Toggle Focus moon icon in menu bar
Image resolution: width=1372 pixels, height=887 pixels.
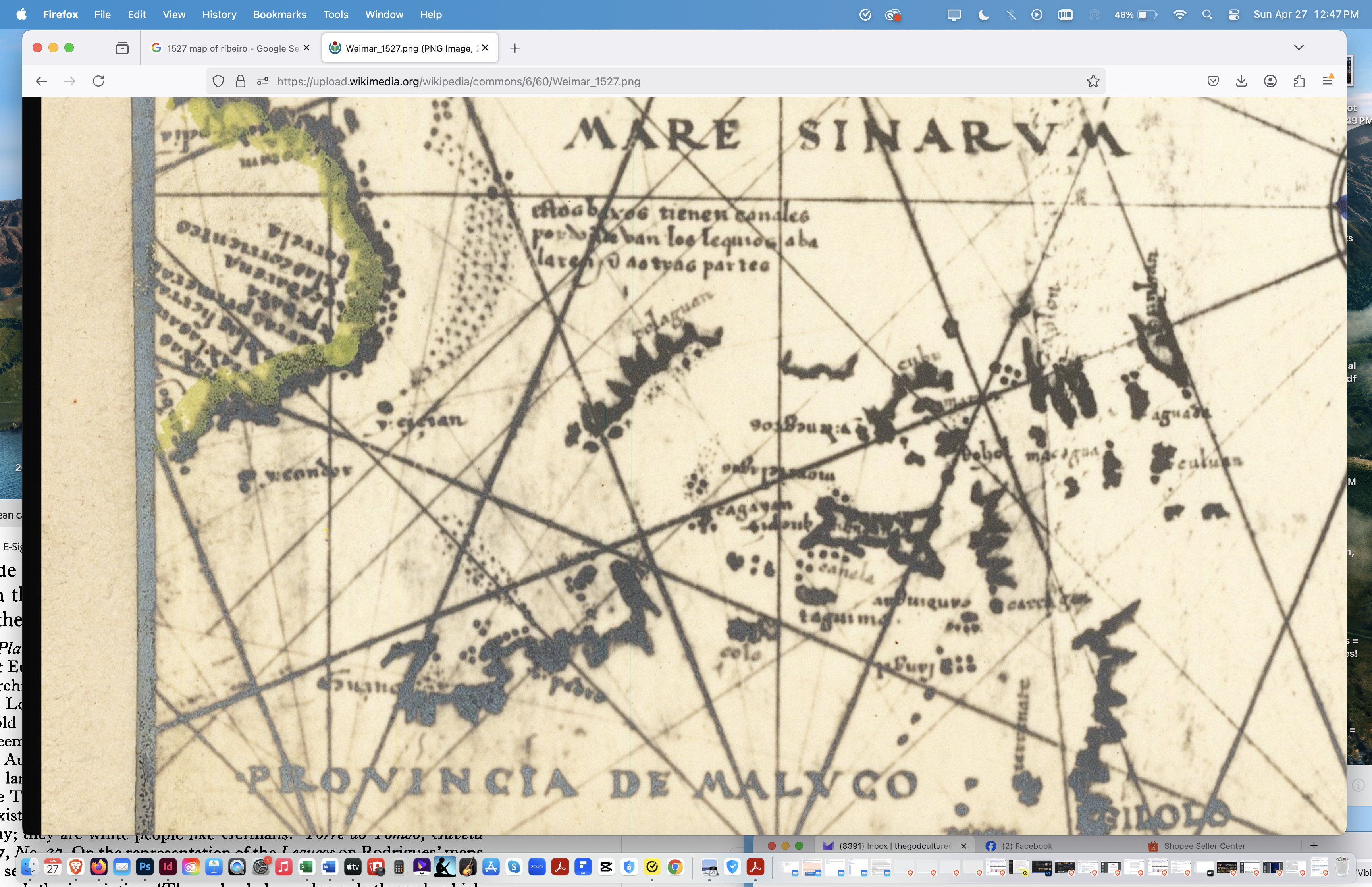click(x=983, y=14)
